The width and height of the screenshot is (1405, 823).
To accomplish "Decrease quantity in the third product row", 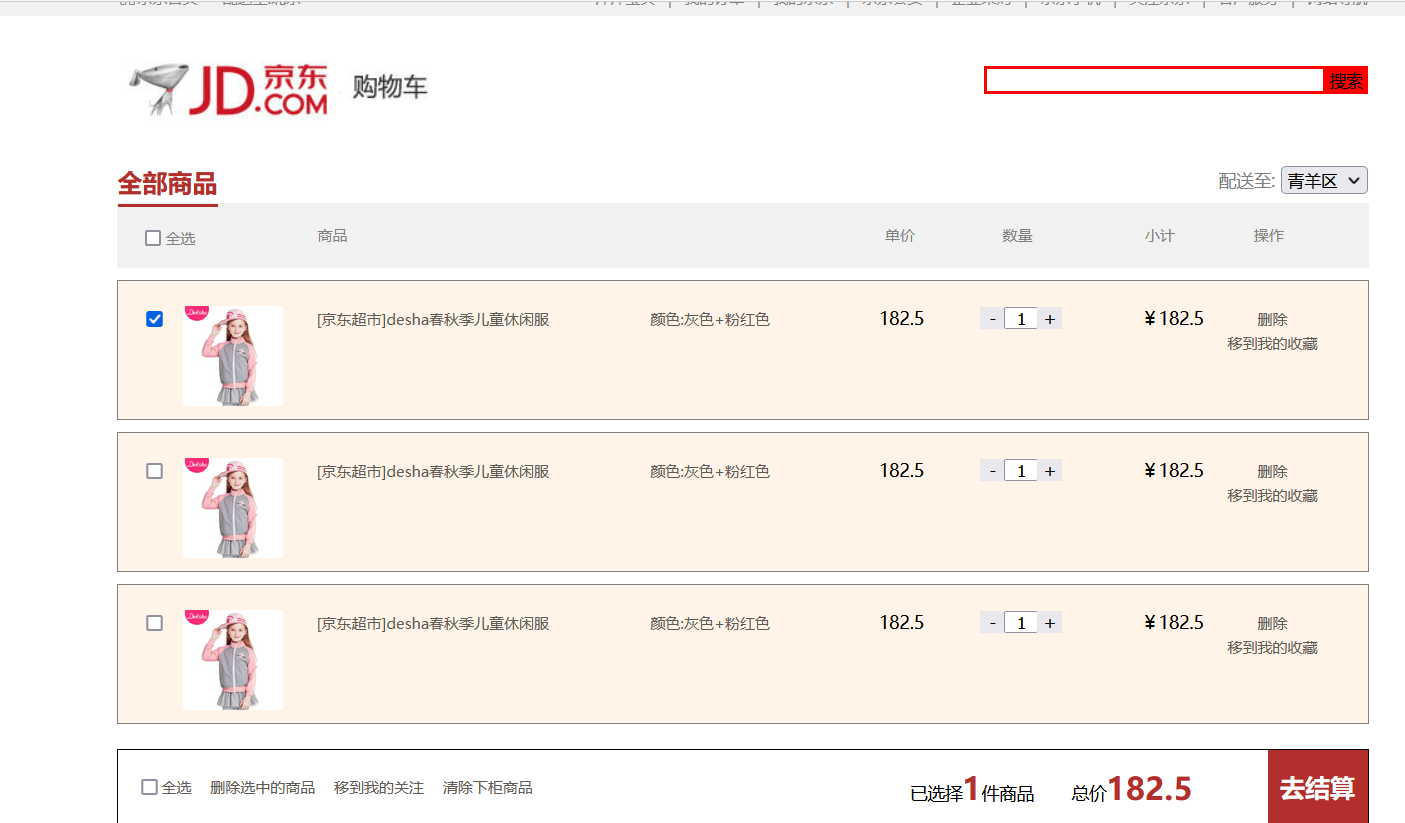I will tap(992, 623).
